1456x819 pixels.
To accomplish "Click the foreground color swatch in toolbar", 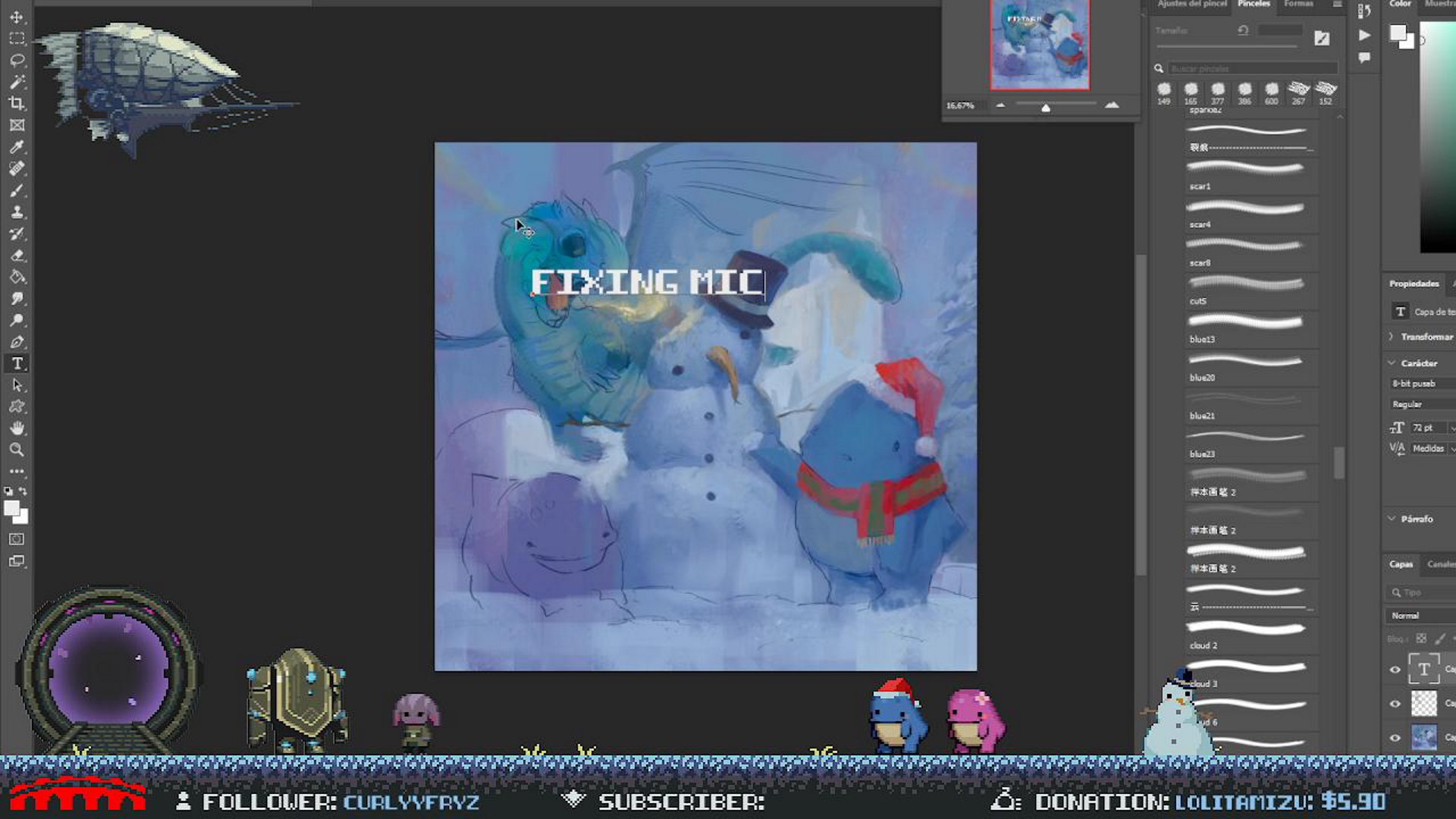I will click(11, 509).
